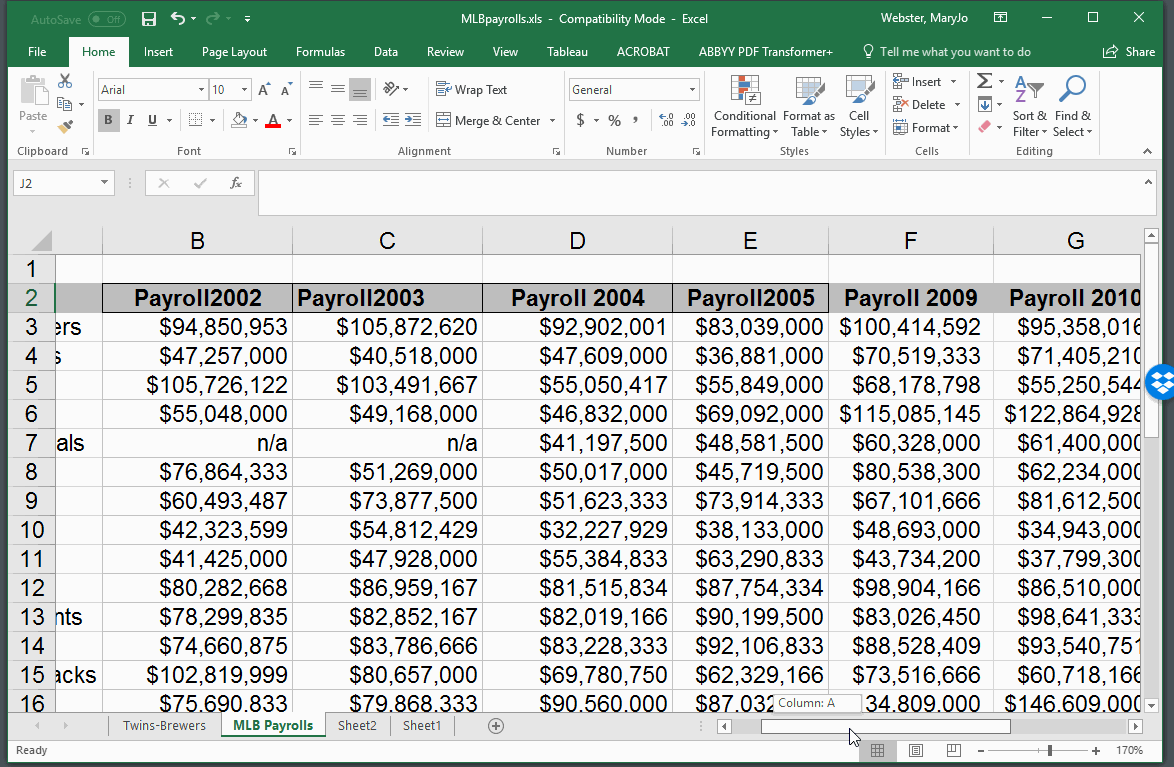Image resolution: width=1174 pixels, height=767 pixels.
Task: Click the Undo arrow icon
Action: [x=177, y=18]
